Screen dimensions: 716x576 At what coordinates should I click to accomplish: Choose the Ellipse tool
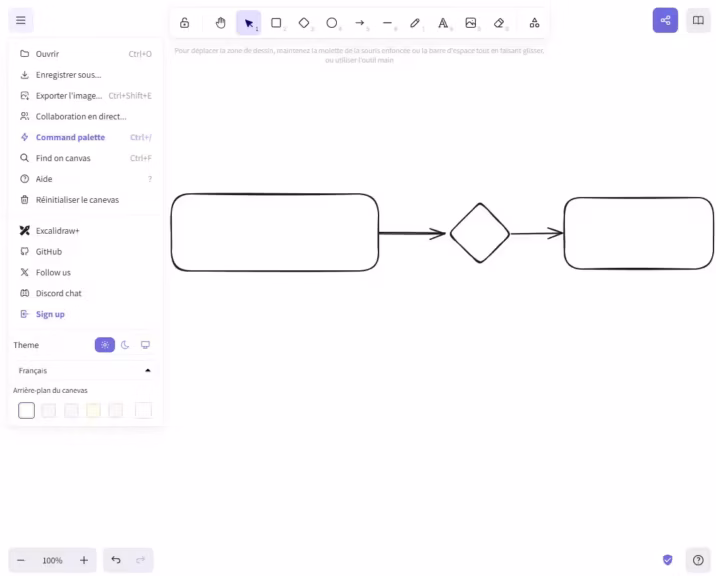click(x=332, y=22)
